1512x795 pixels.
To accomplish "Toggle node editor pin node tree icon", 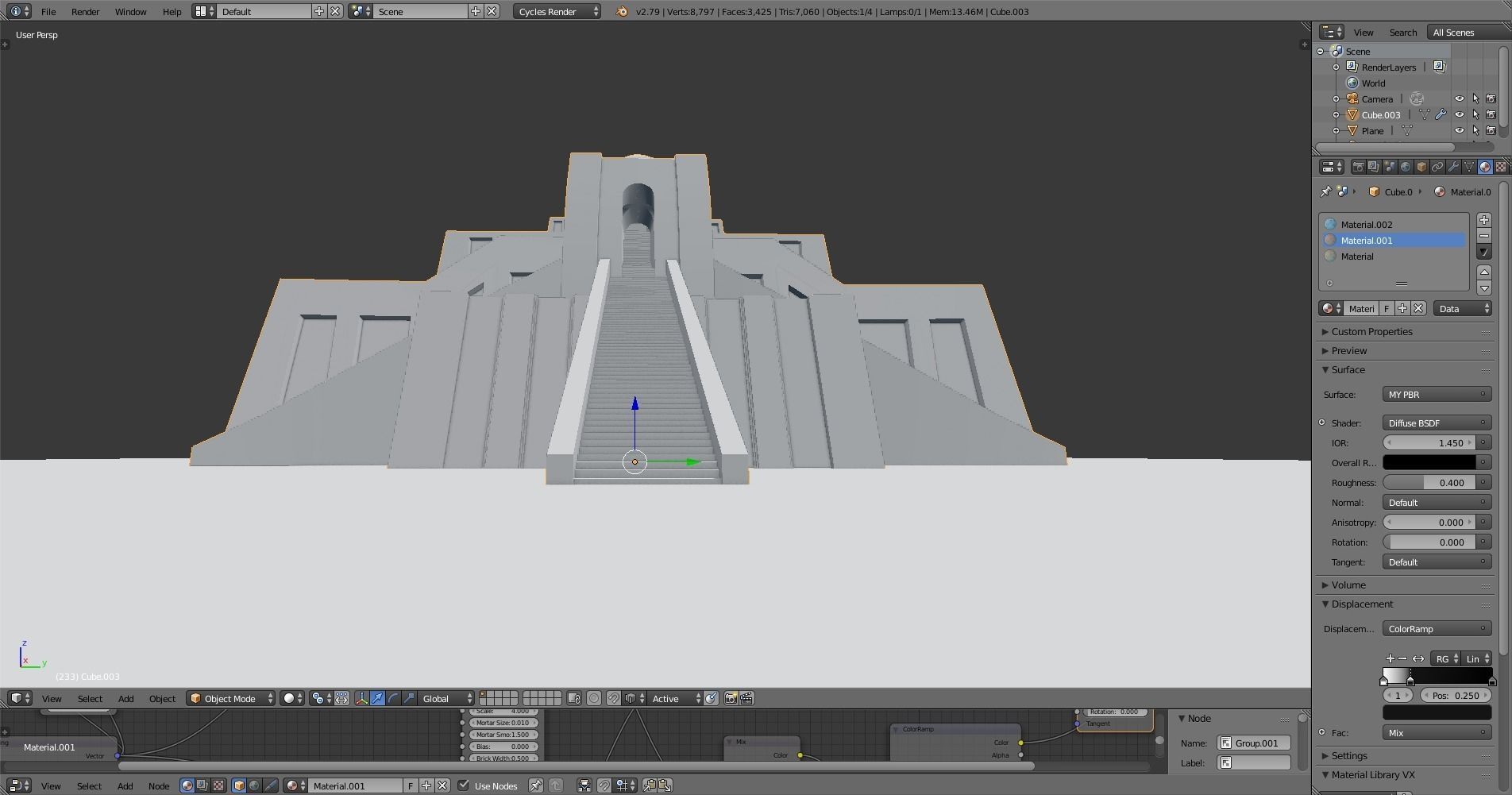I will (x=536, y=785).
